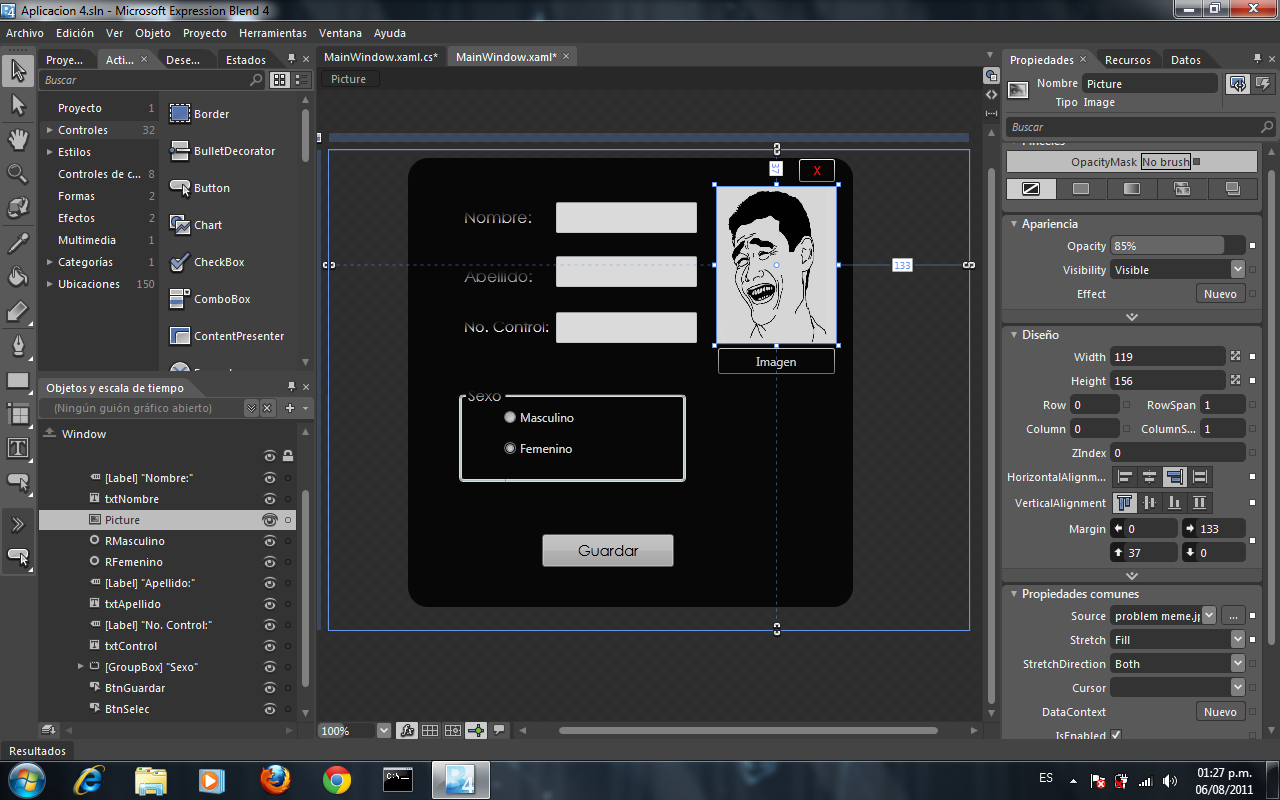The image size is (1280, 800).
Task: Open the Assets chevron in toolbar
Action: point(18,525)
